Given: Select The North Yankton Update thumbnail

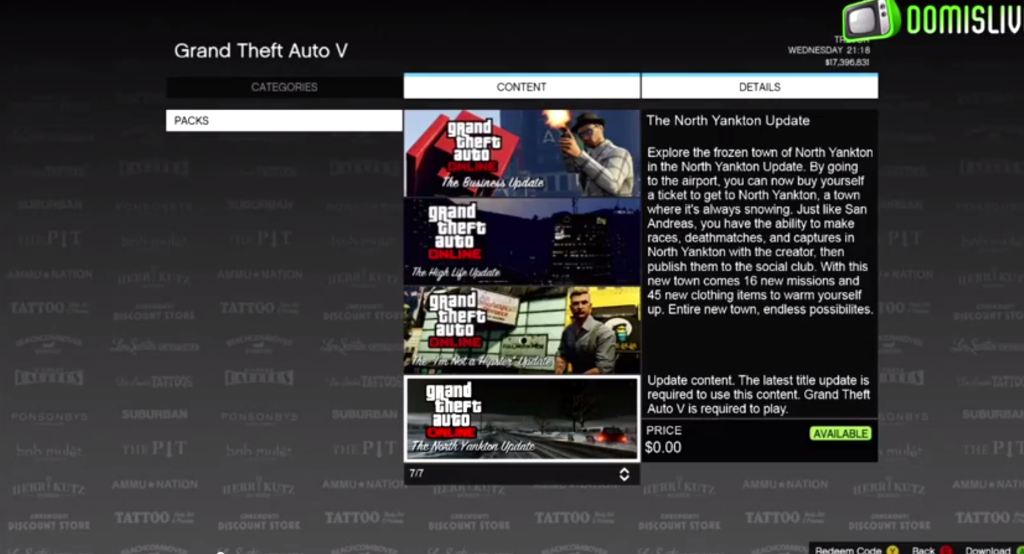Looking at the screenshot, I should coord(521,418).
